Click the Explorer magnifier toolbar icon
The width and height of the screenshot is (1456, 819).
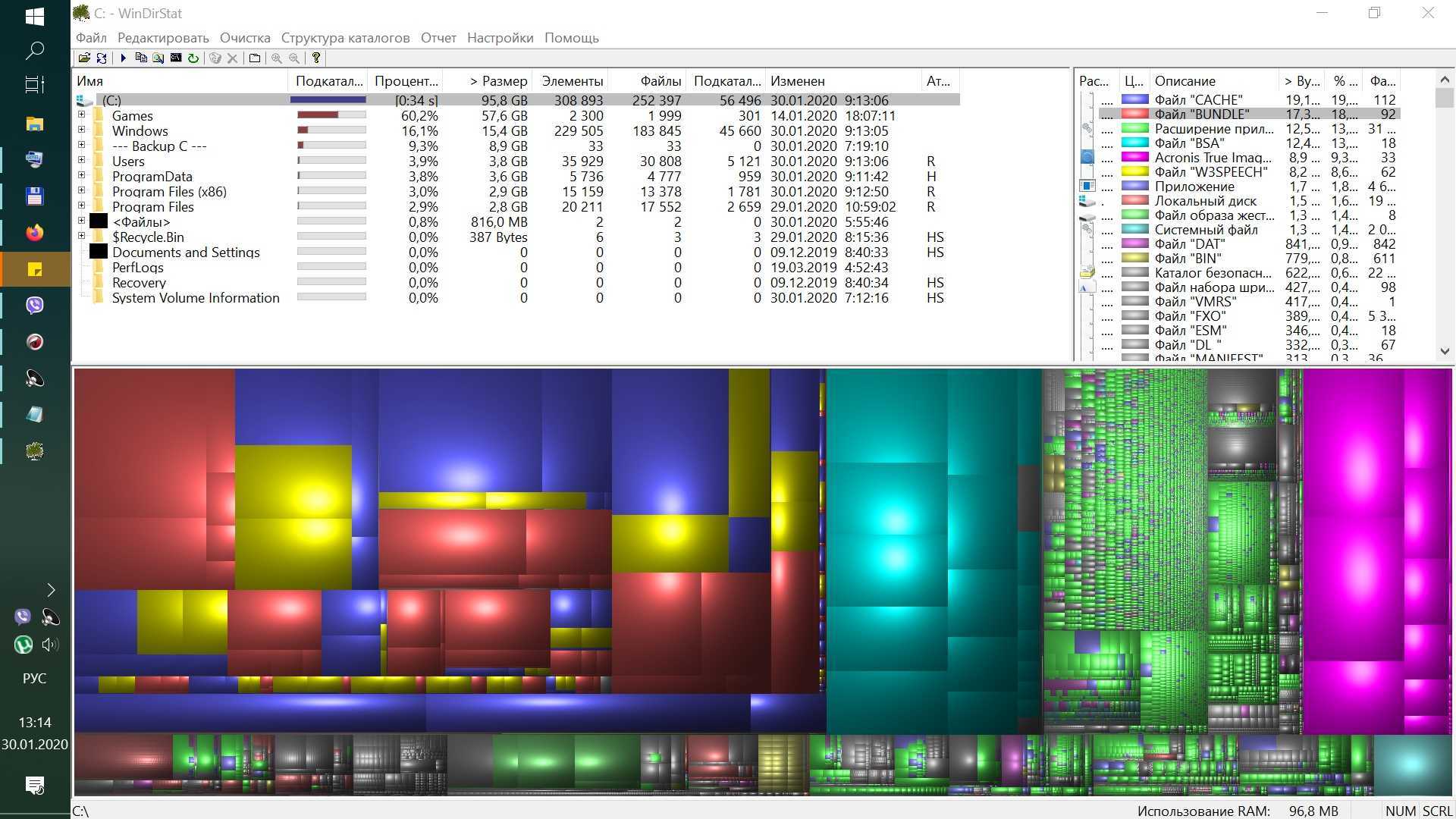pyautogui.click(x=158, y=58)
